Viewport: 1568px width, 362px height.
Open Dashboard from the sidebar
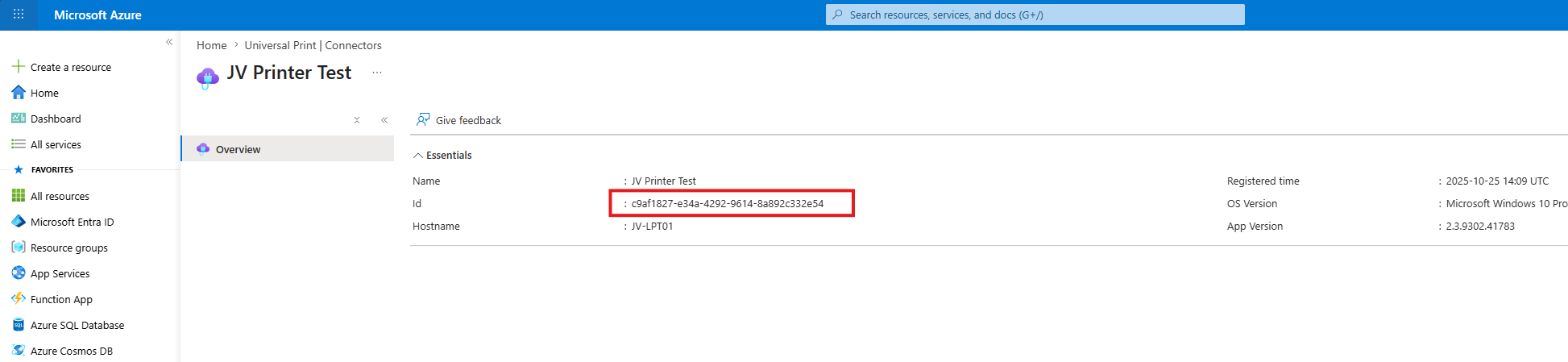point(56,119)
